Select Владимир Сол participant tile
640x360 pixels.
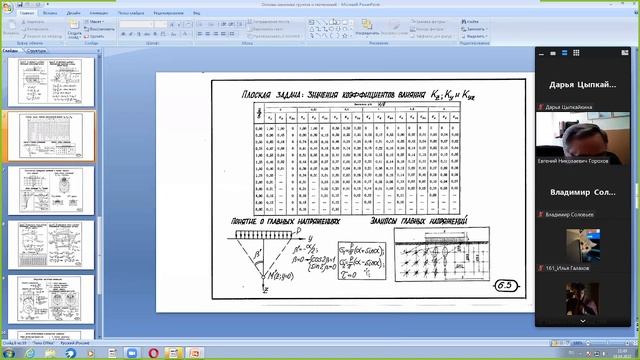coord(583,192)
